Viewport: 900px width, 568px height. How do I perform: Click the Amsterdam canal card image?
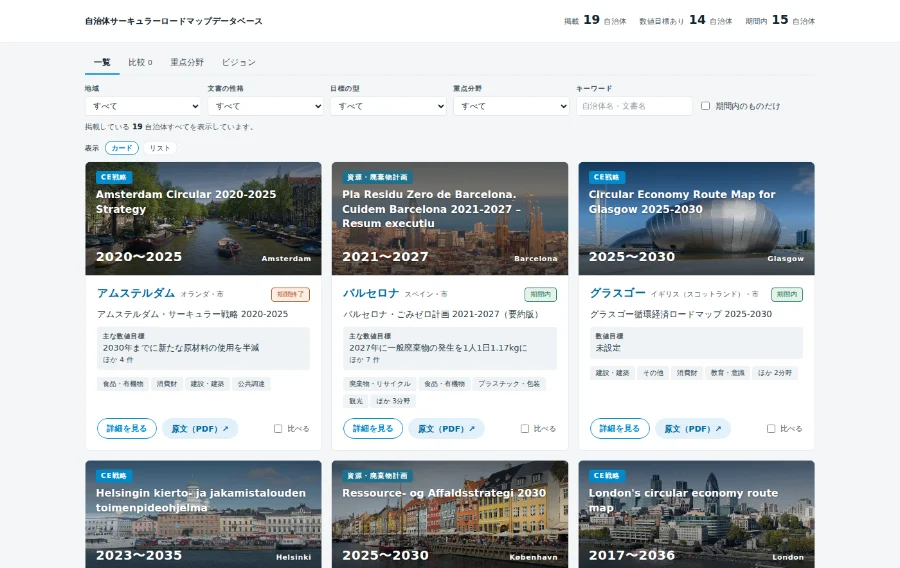(x=203, y=219)
